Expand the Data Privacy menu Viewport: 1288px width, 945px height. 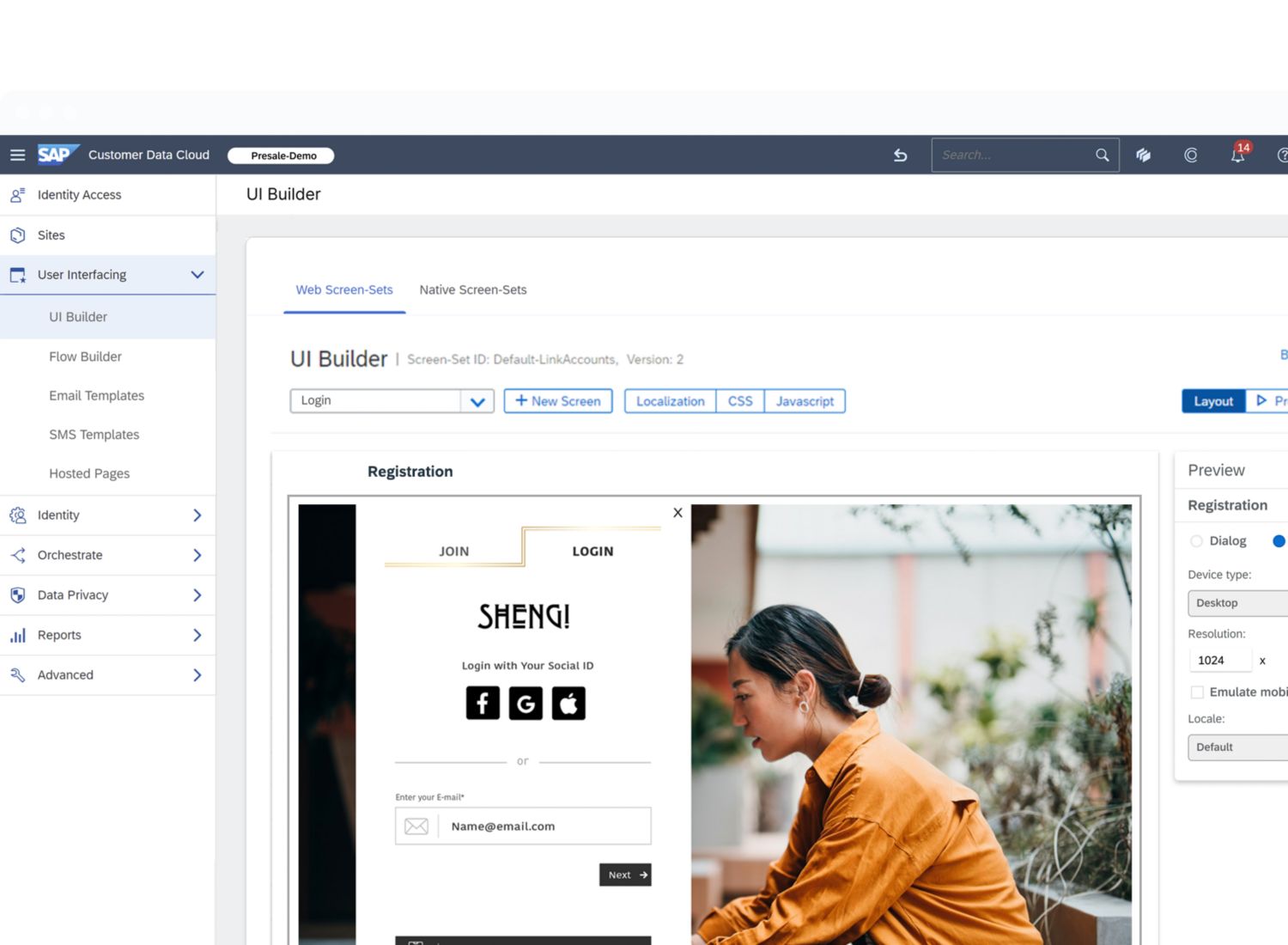coord(197,595)
